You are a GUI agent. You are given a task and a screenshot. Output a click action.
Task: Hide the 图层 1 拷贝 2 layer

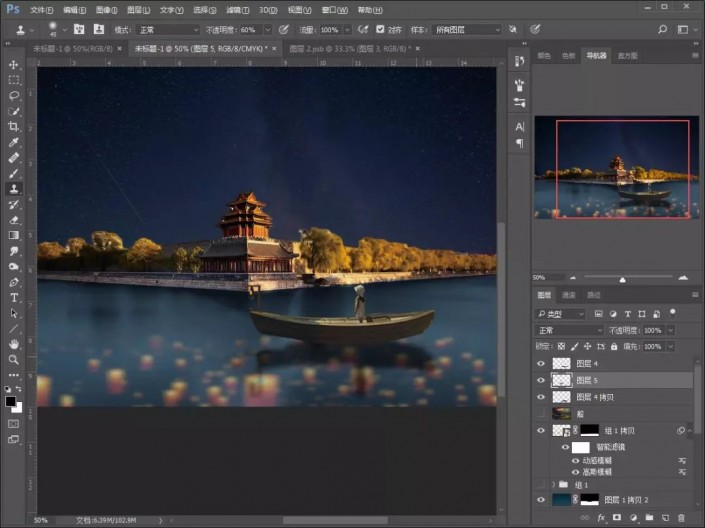[x=541, y=500]
